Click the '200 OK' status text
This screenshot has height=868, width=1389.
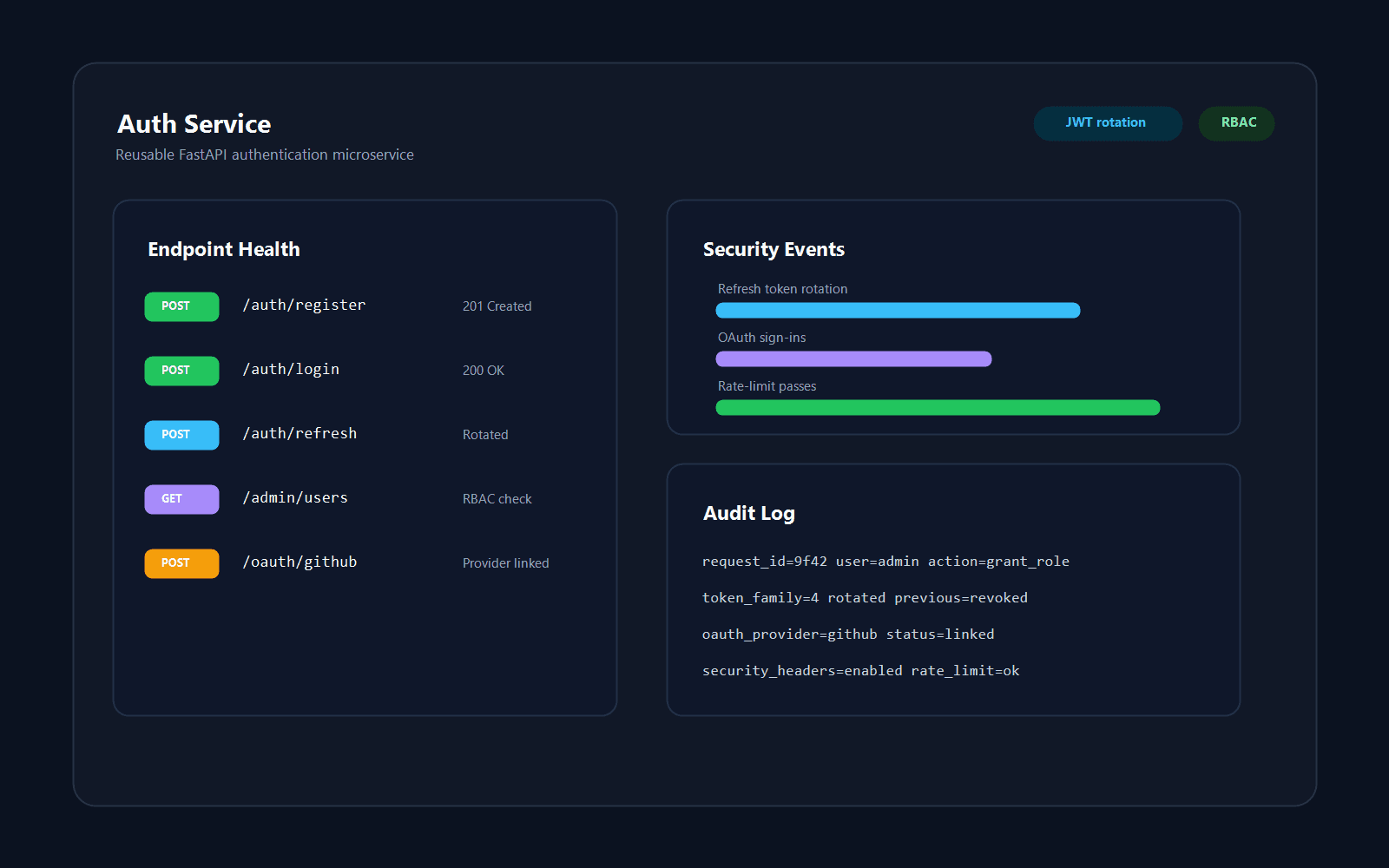pyautogui.click(x=483, y=371)
